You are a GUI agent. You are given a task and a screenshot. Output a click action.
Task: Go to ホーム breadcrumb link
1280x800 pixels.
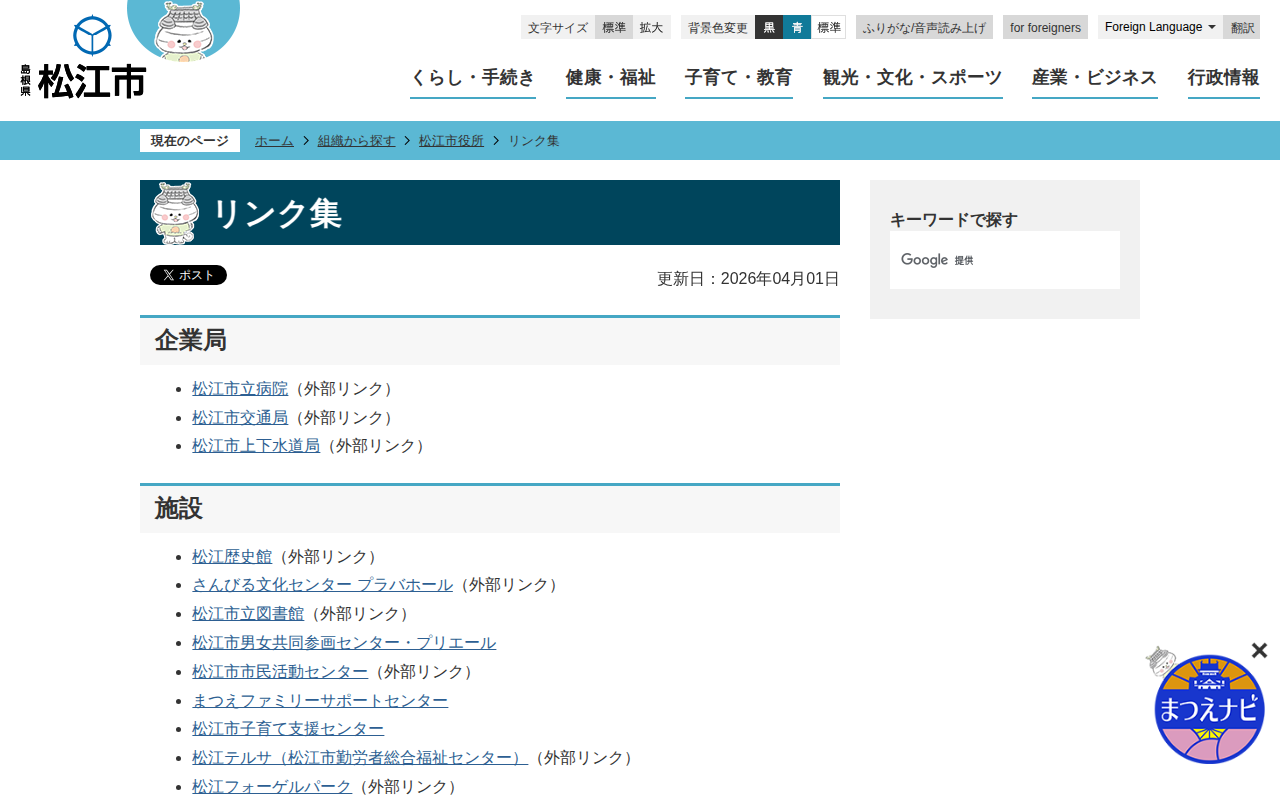click(x=274, y=141)
